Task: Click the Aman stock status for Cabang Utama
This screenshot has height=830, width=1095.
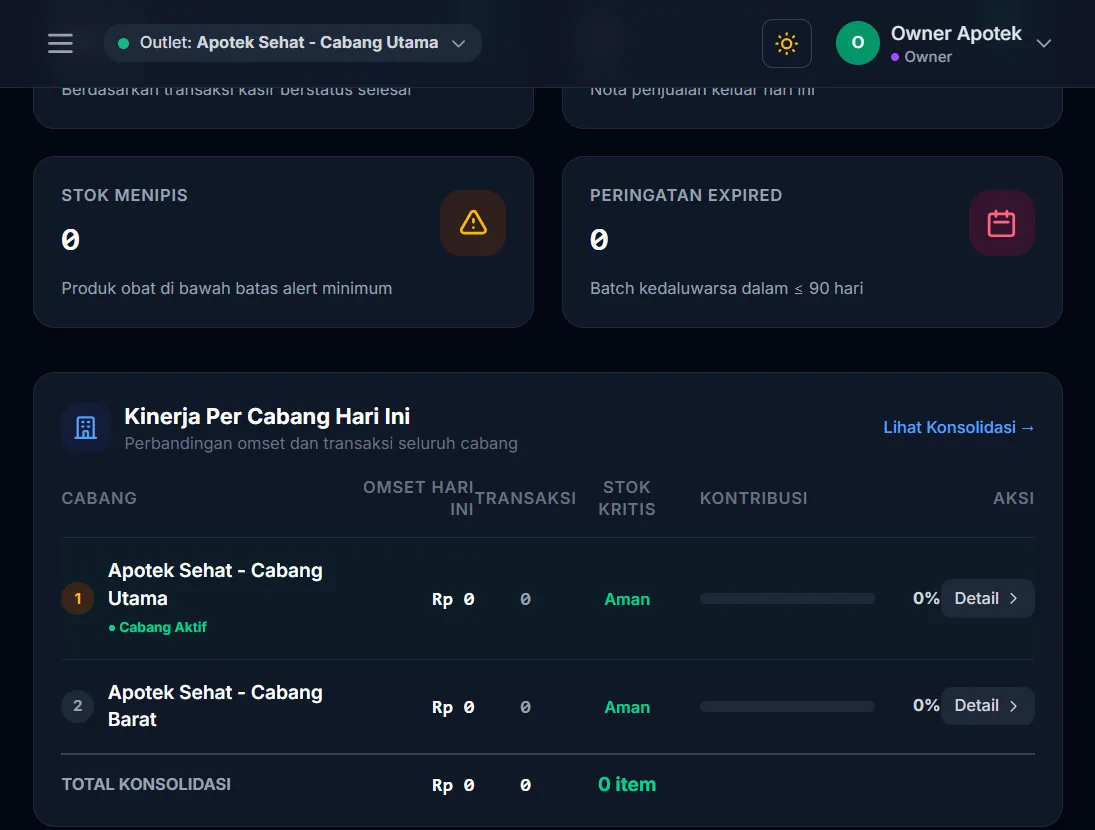Action: click(627, 599)
